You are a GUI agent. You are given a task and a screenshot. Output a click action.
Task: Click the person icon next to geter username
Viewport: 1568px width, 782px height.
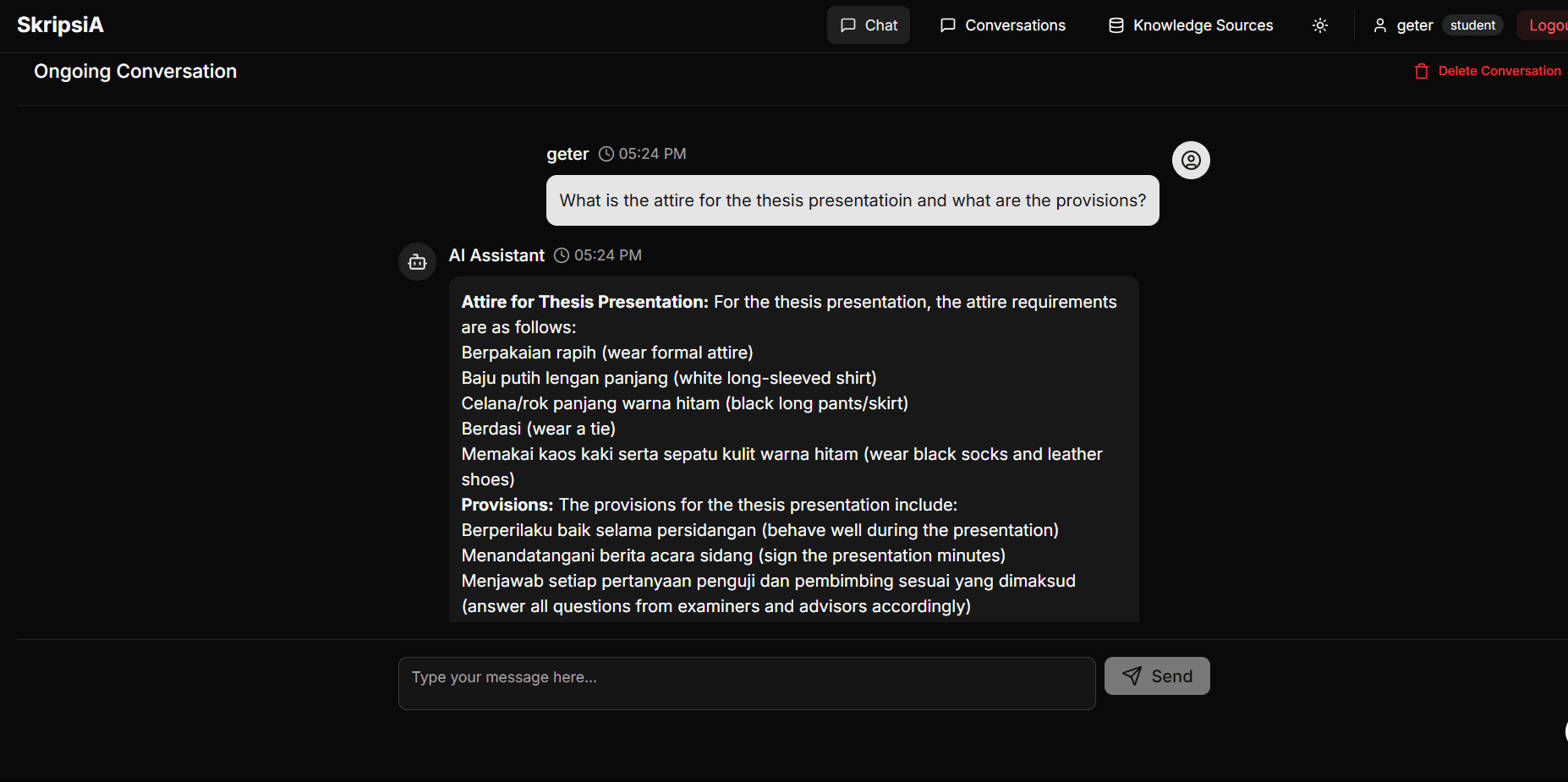point(1380,25)
